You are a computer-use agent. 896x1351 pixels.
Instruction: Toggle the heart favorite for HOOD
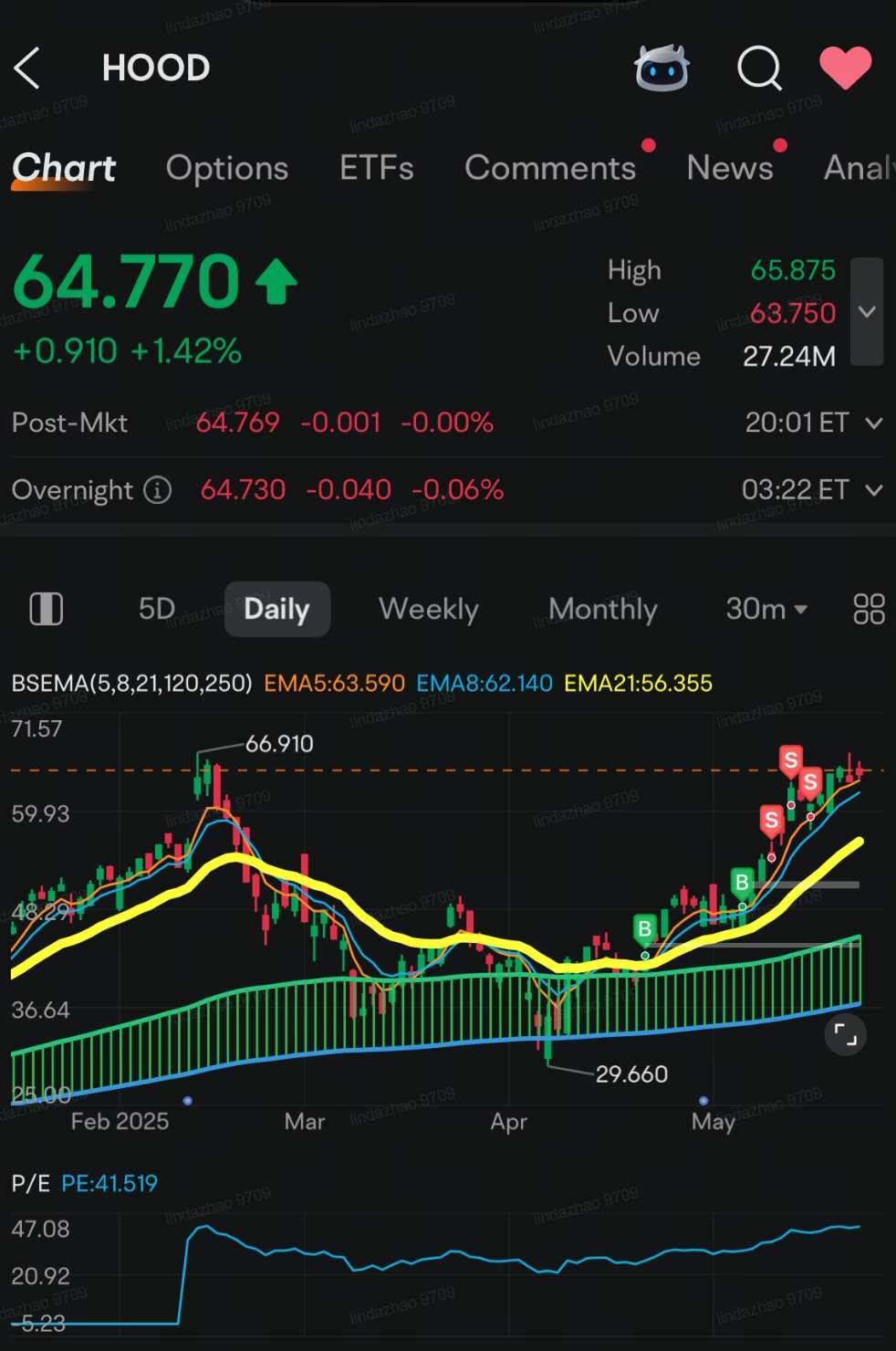(845, 68)
